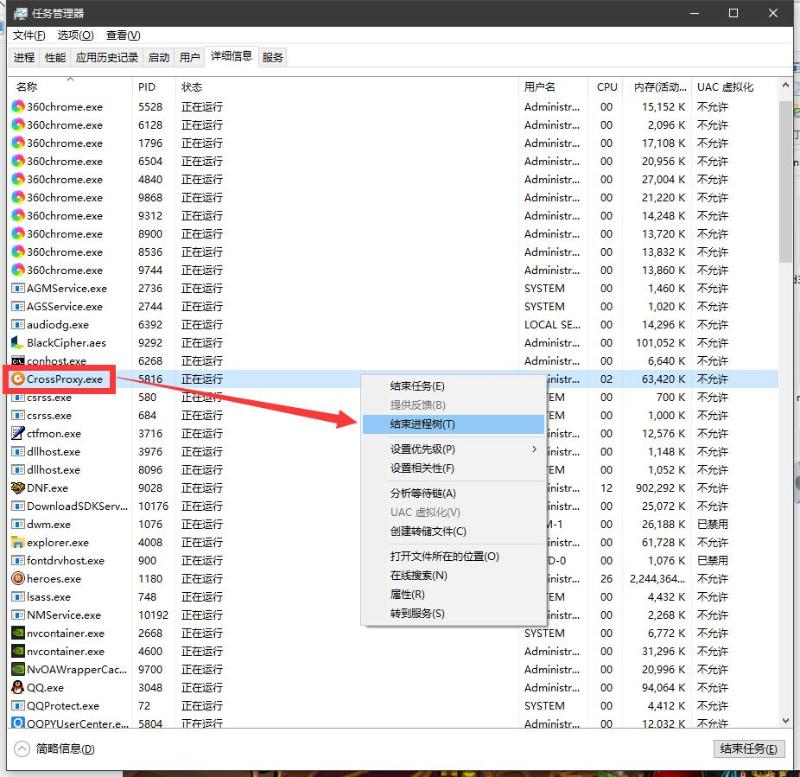Click the 360chrome.exe icon with PID 5528
The image size is (800, 777).
[x=18, y=107]
